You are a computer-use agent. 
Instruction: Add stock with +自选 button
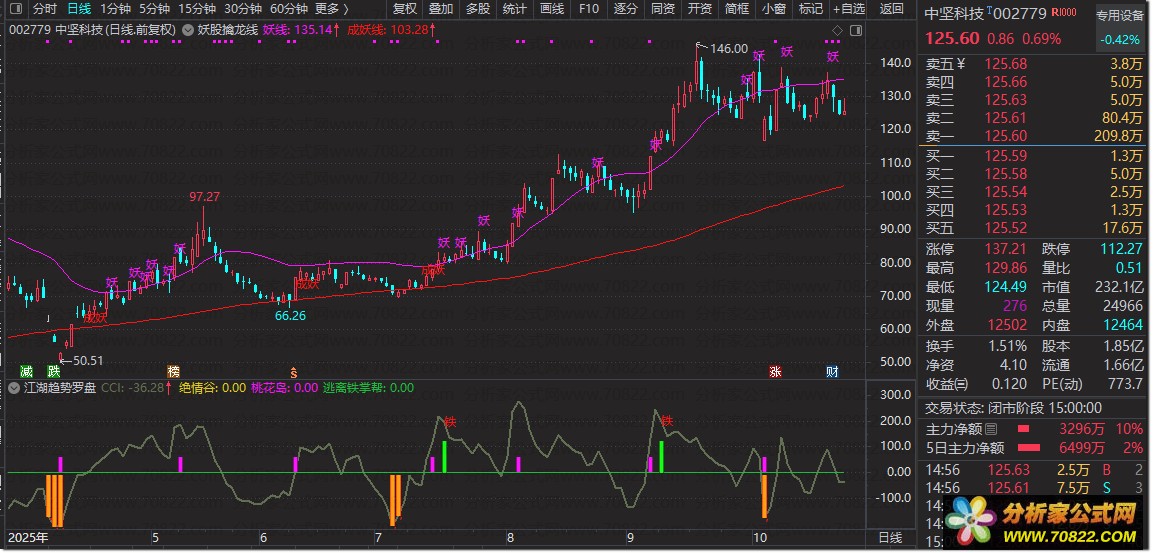pos(849,10)
